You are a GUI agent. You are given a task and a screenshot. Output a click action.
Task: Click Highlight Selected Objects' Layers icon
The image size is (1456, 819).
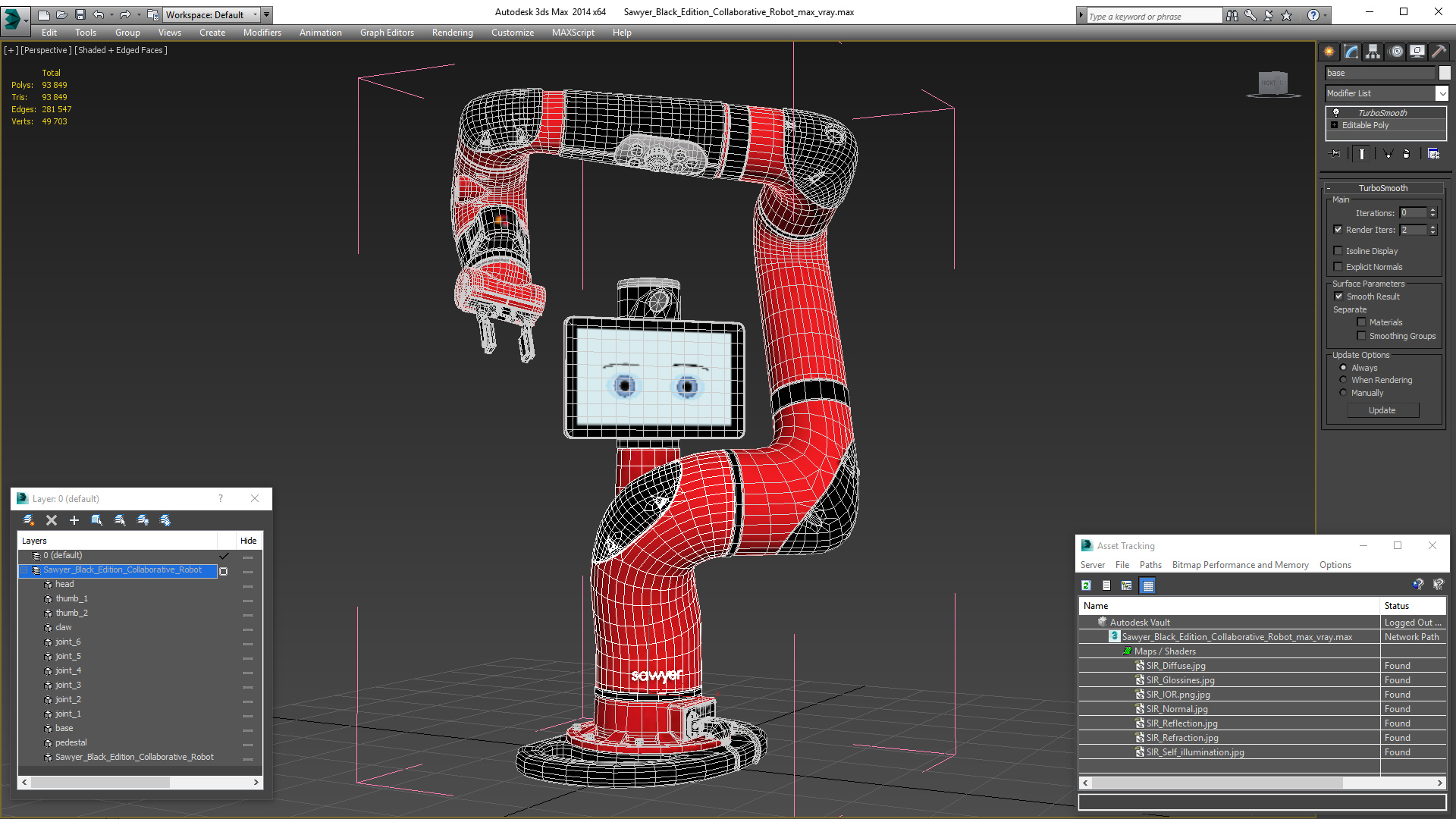coord(120,520)
